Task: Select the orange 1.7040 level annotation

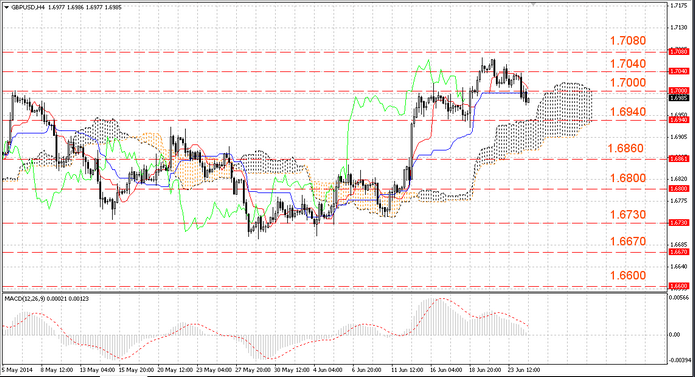Action: [628, 64]
